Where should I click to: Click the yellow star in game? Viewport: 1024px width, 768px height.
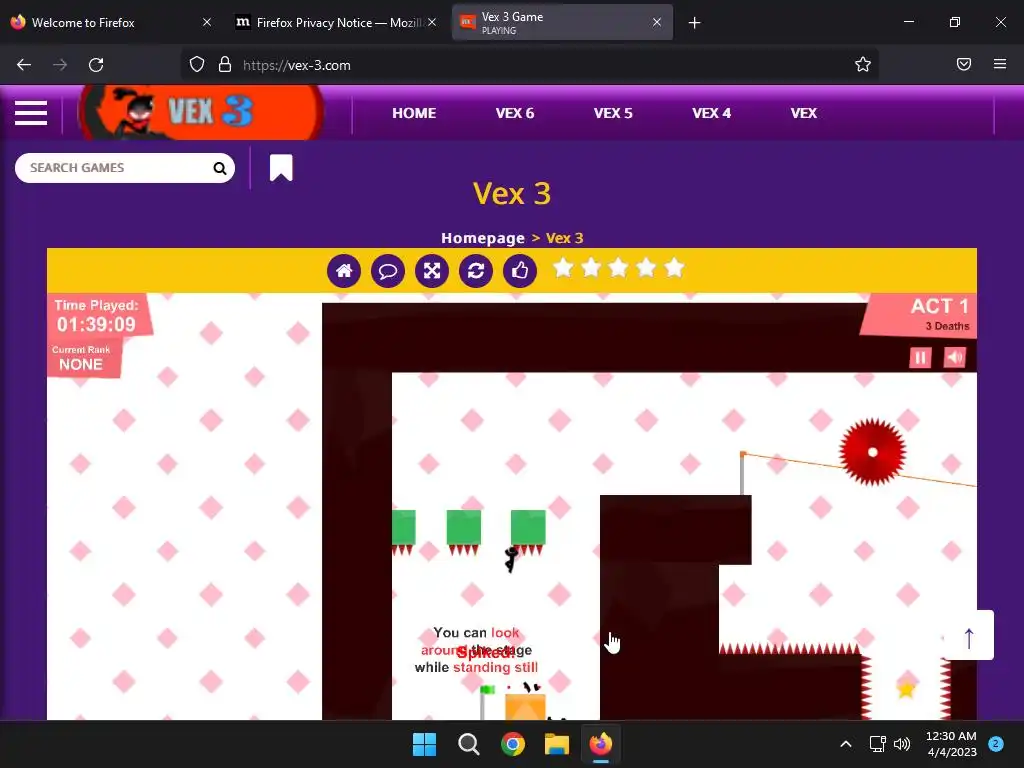(905, 689)
